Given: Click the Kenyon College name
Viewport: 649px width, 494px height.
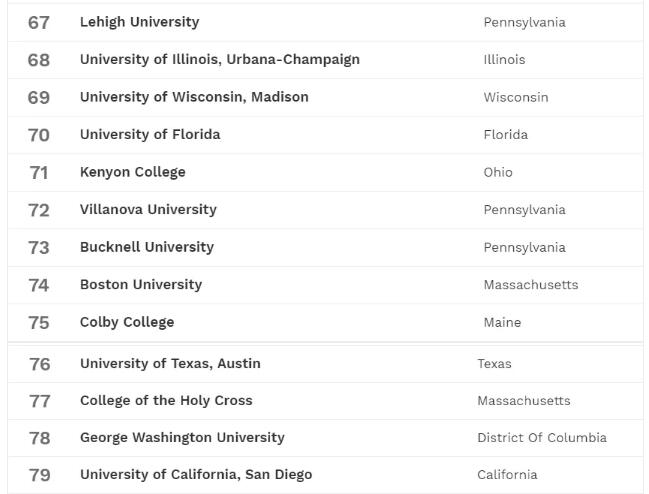Looking at the screenshot, I should (132, 172).
